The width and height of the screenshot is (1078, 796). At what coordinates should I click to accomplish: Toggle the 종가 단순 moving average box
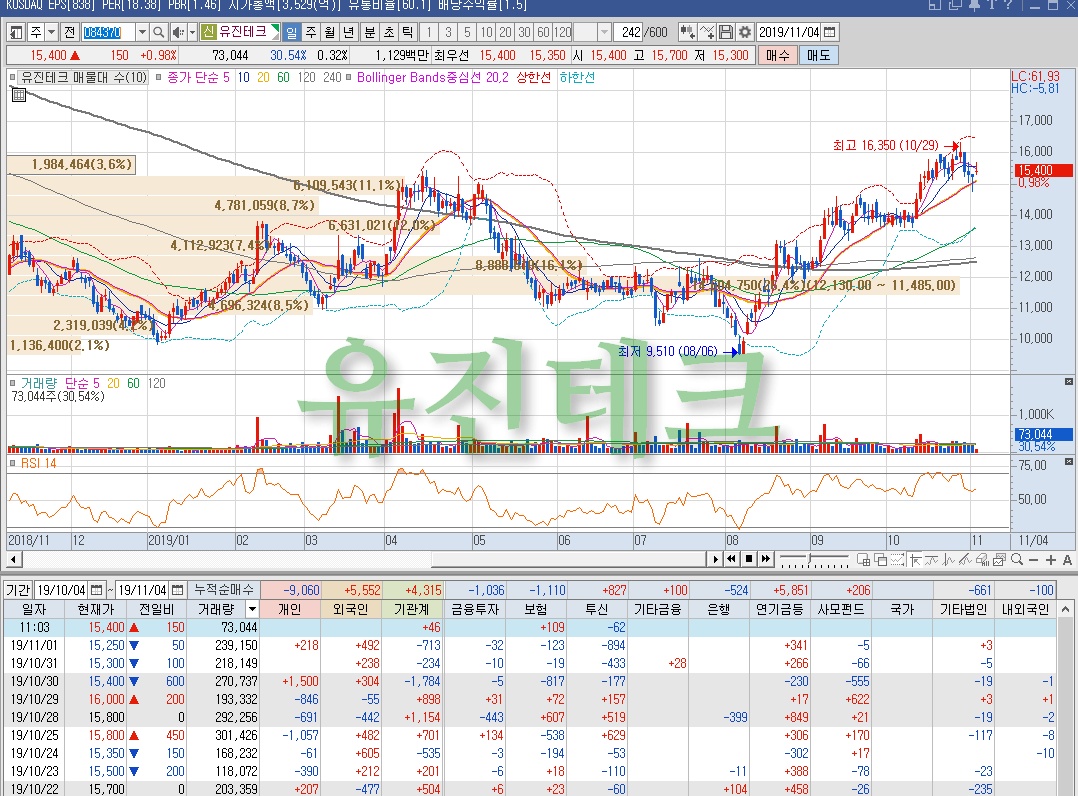click(159, 78)
